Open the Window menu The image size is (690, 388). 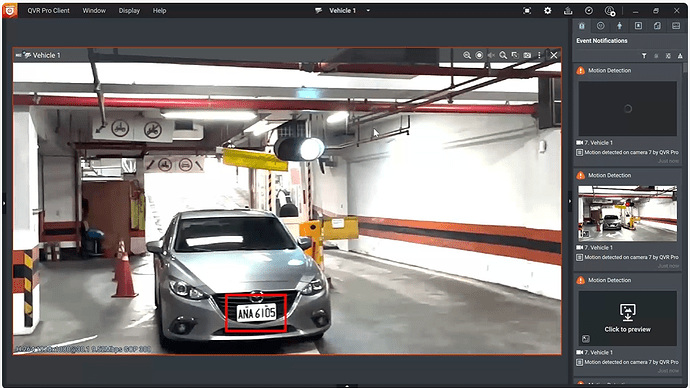(94, 11)
